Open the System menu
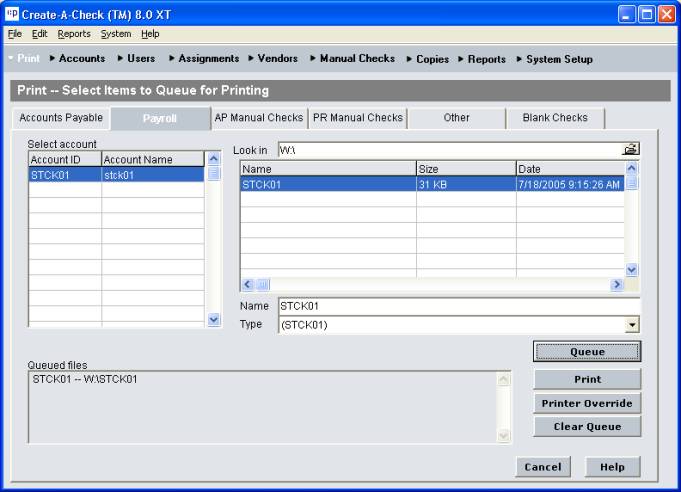The image size is (681, 492). point(116,34)
